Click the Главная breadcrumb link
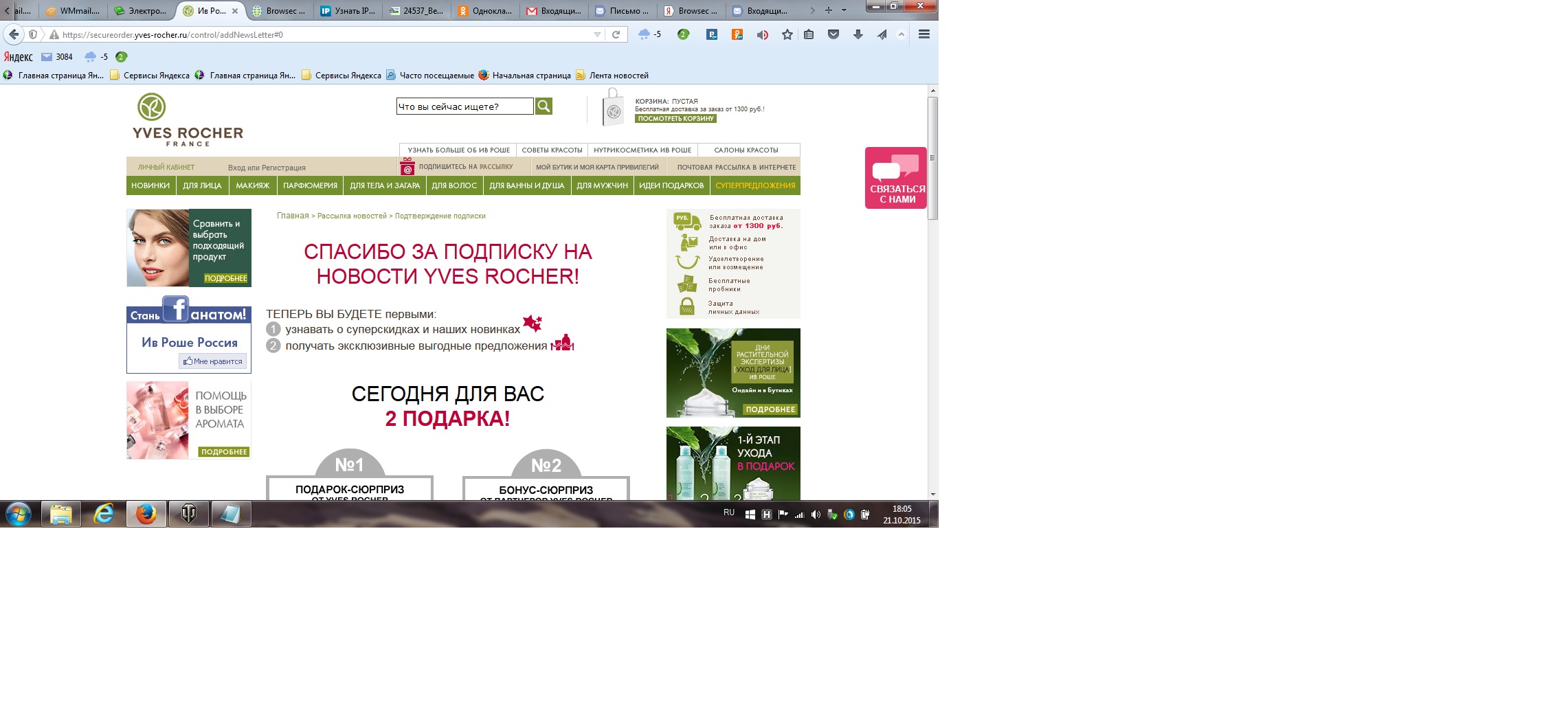Screen dimensions: 1568x724 (x=293, y=216)
